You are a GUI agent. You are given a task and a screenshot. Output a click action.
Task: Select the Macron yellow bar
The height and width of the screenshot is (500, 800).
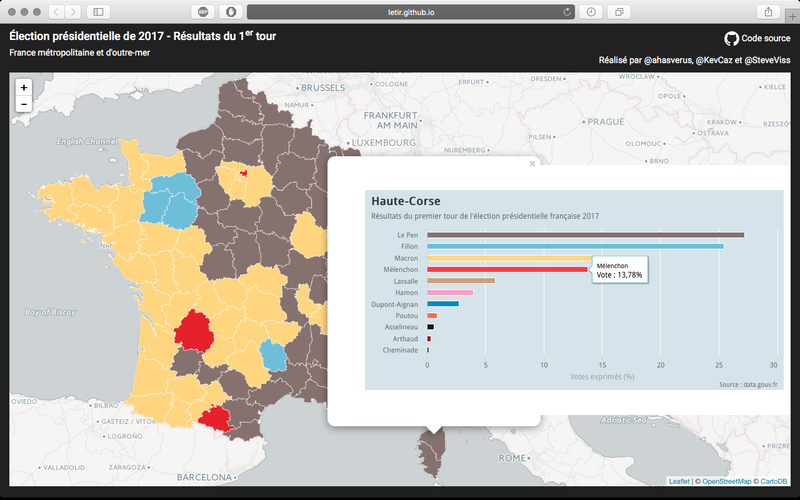[510, 258]
